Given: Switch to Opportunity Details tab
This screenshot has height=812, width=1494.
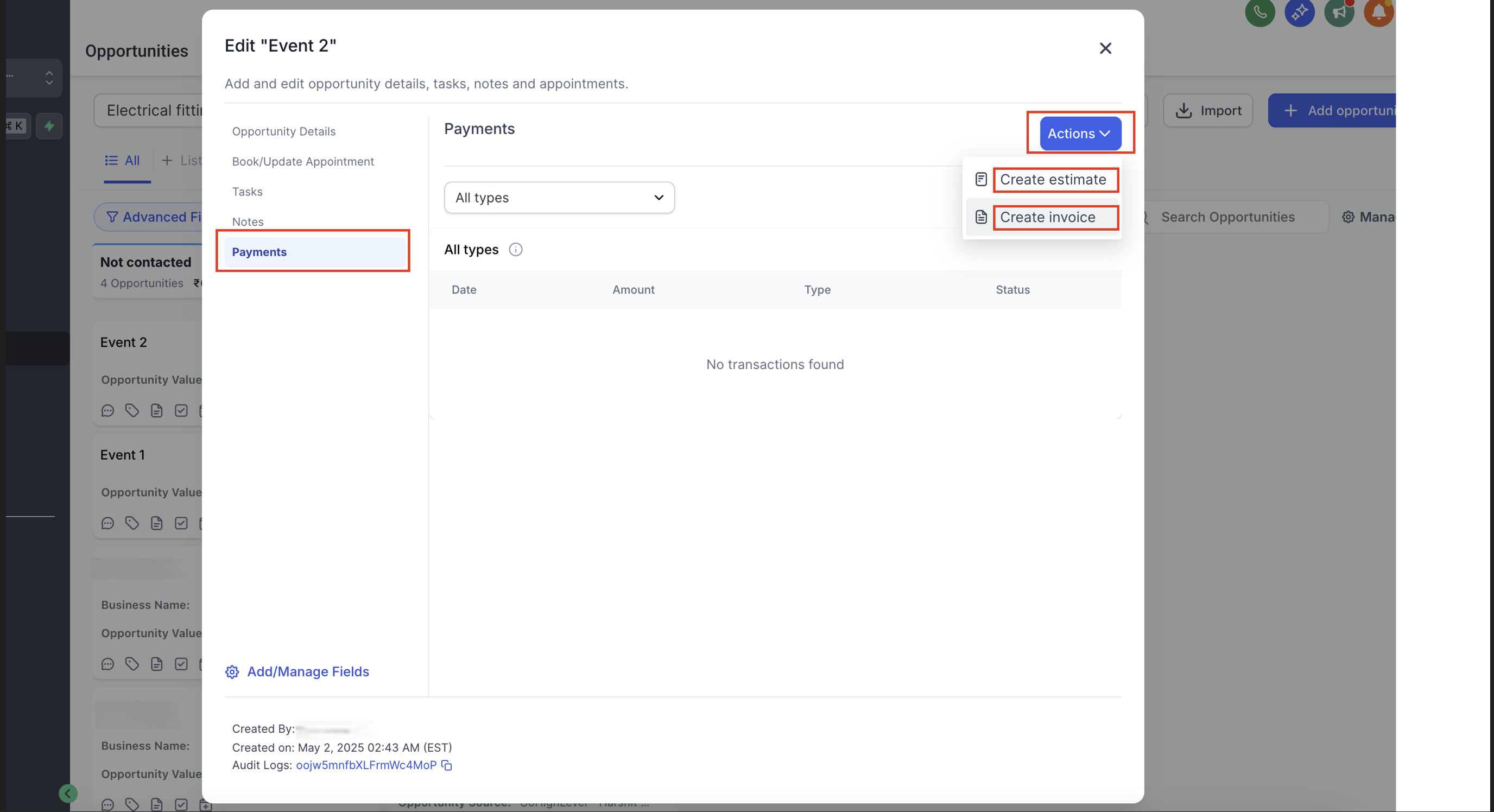Looking at the screenshot, I should pos(283,131).
